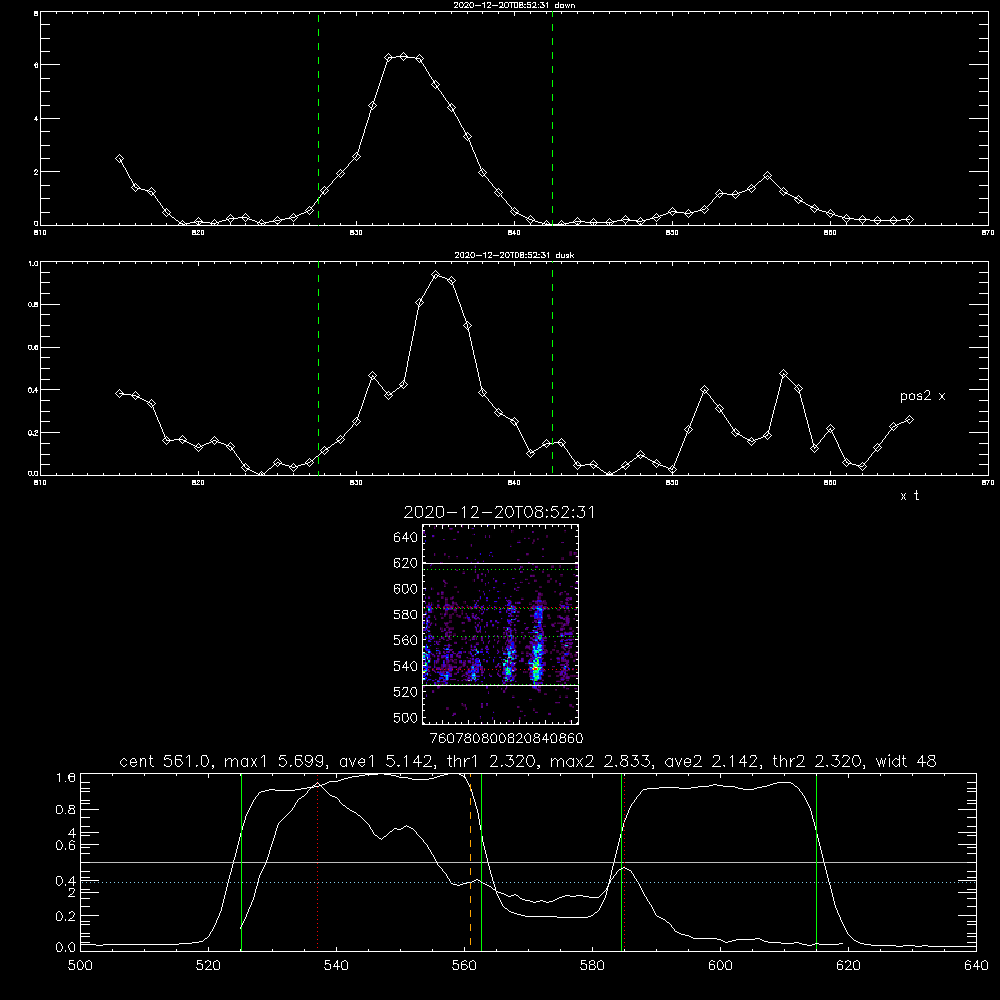Click the green vertical line at 525

point(241,861)
